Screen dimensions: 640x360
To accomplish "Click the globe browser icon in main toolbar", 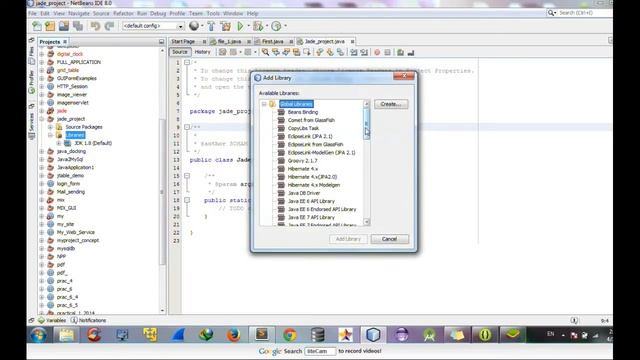I will [194, 26].
